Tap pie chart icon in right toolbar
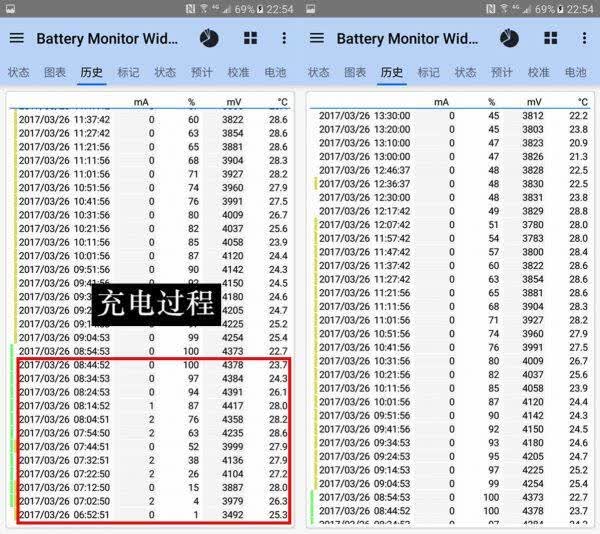The width and height of the screenshot is (600, 534). 509,38
